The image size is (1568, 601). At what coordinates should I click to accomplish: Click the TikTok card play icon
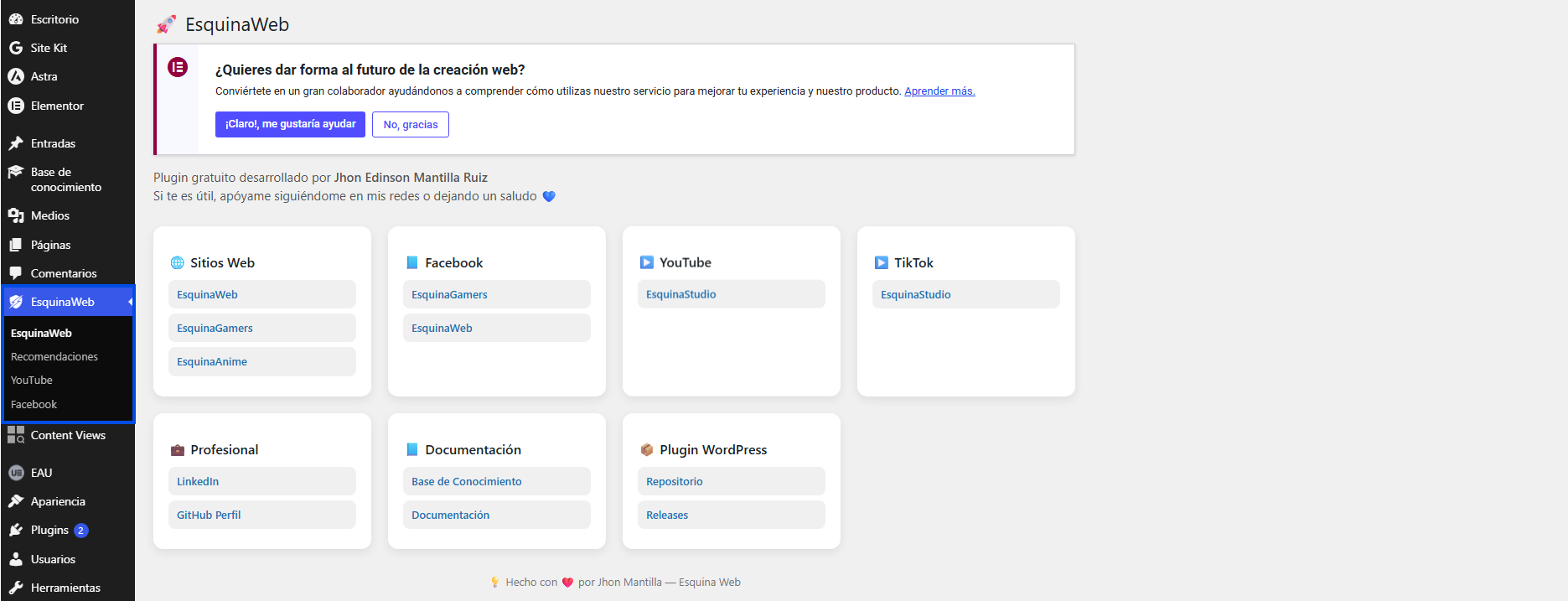coord(882,262)
